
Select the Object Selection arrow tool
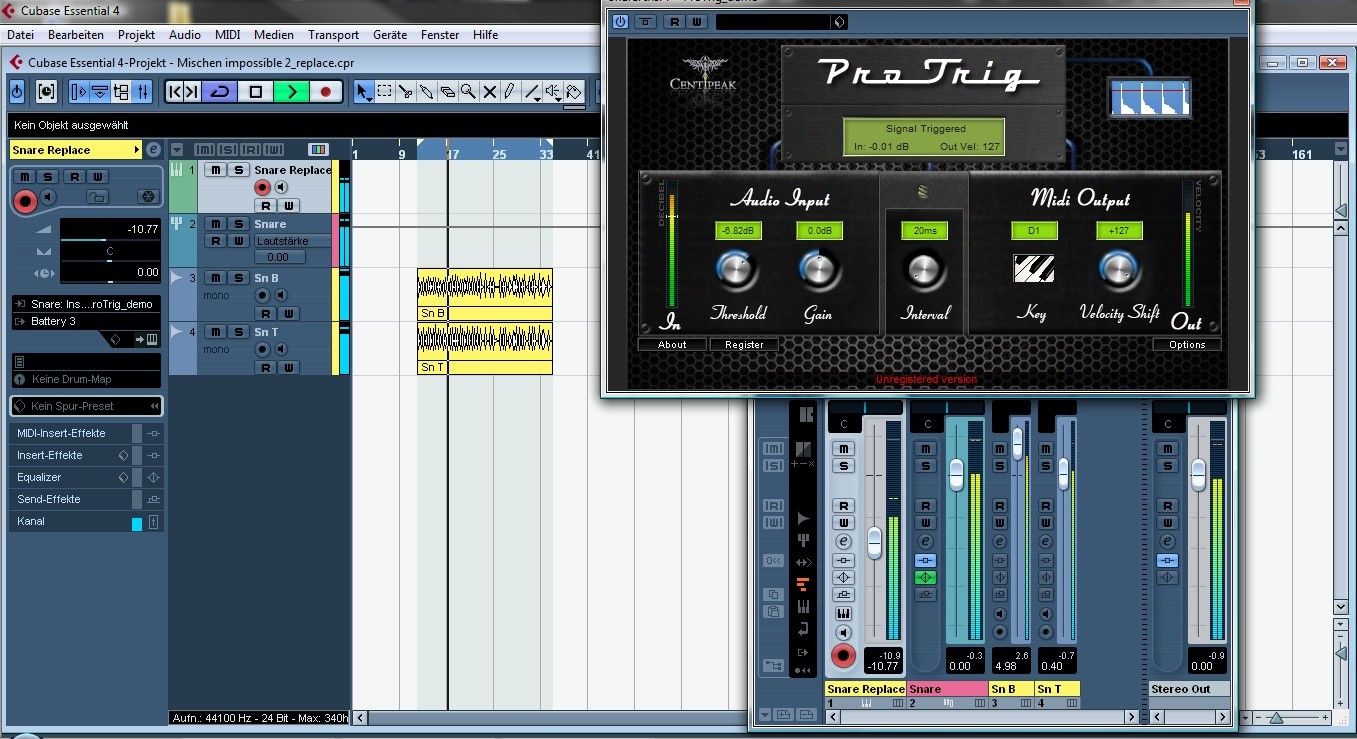pos(364,92)
